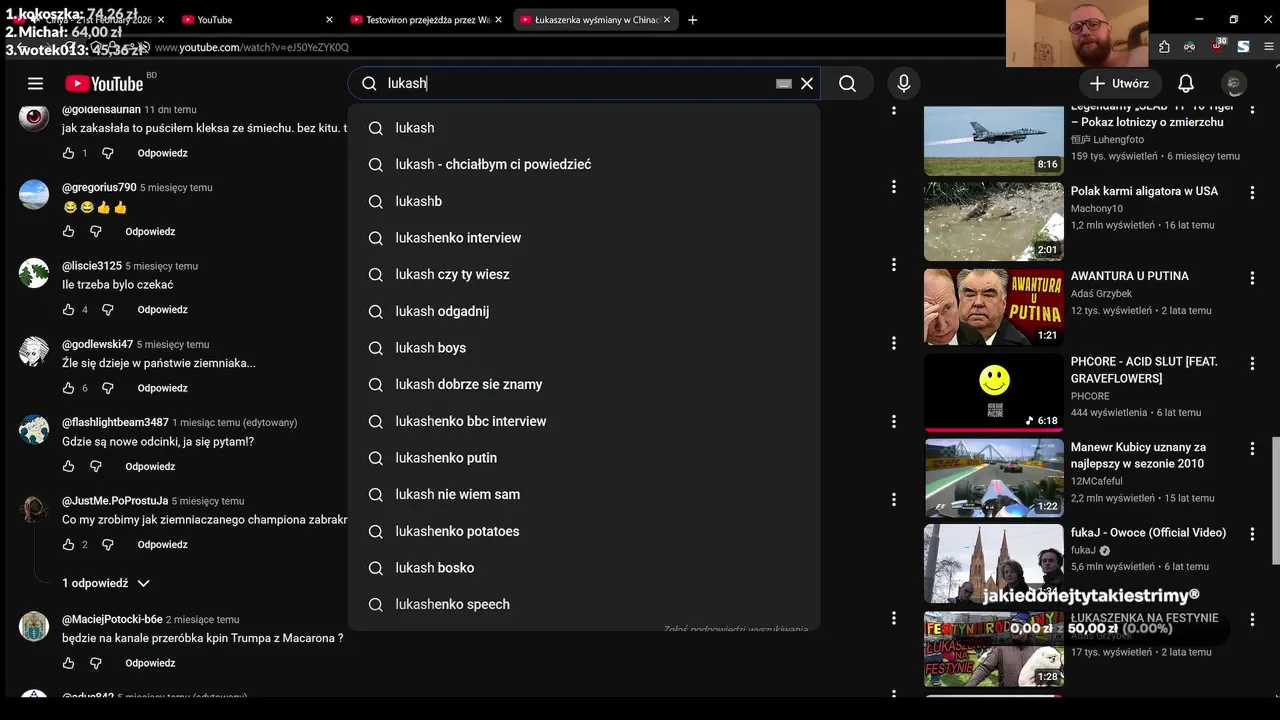Pick the 'lukashenko interview' suggestion
1280x720 pixels.
point(584,238)
